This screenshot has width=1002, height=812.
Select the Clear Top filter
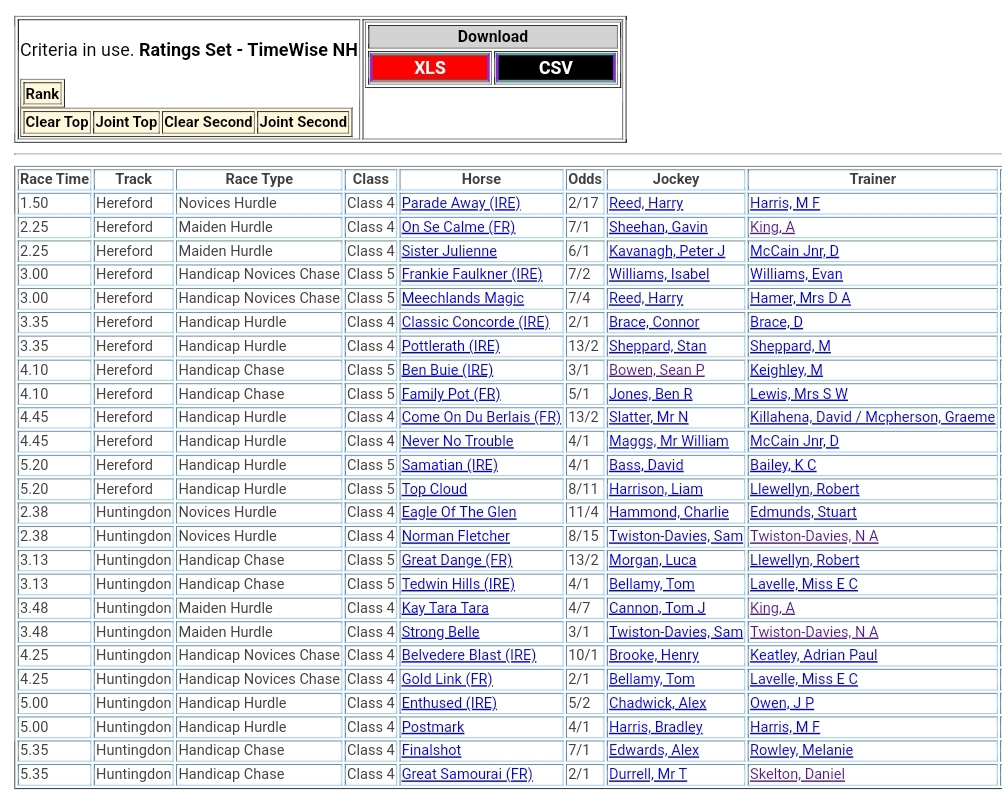[x=57, y=122]
